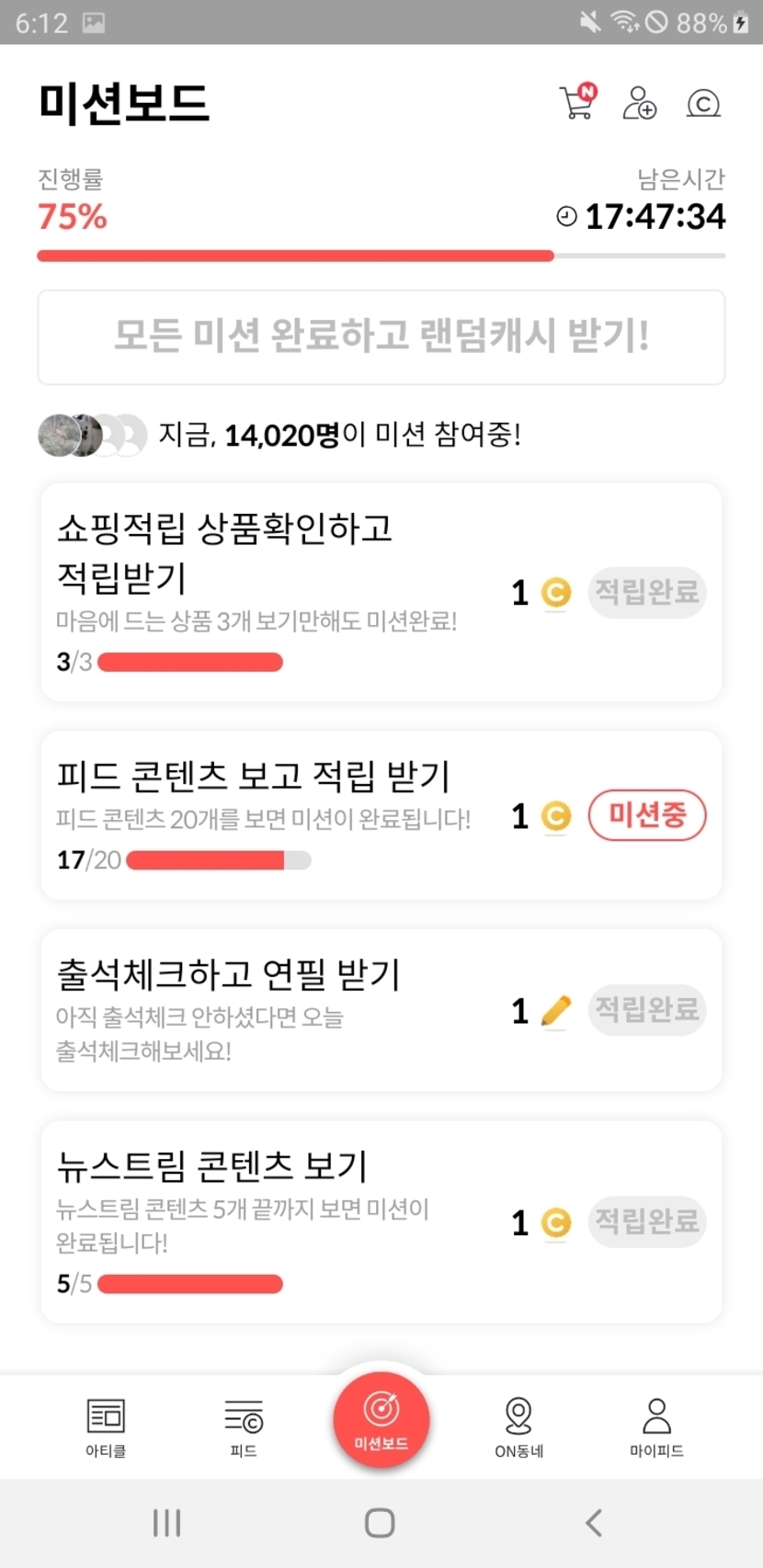
Task: Open the cash coin icon in header
Action: pyautogui.click(x=703, y=103)
